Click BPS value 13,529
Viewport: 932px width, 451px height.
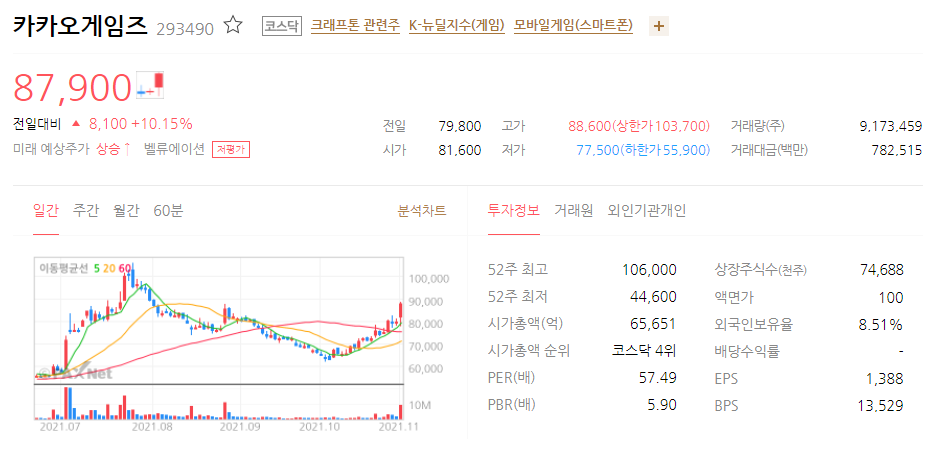881,405
